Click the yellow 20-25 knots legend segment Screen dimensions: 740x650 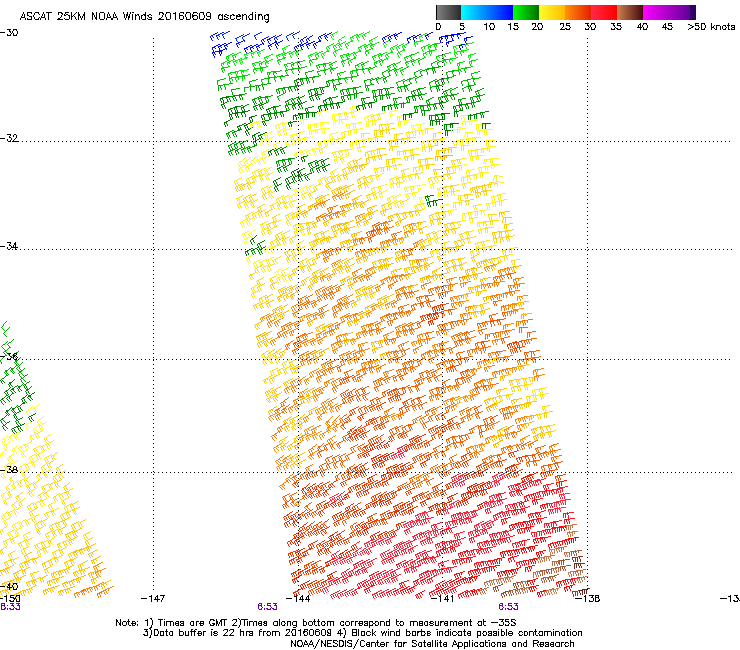552,12
